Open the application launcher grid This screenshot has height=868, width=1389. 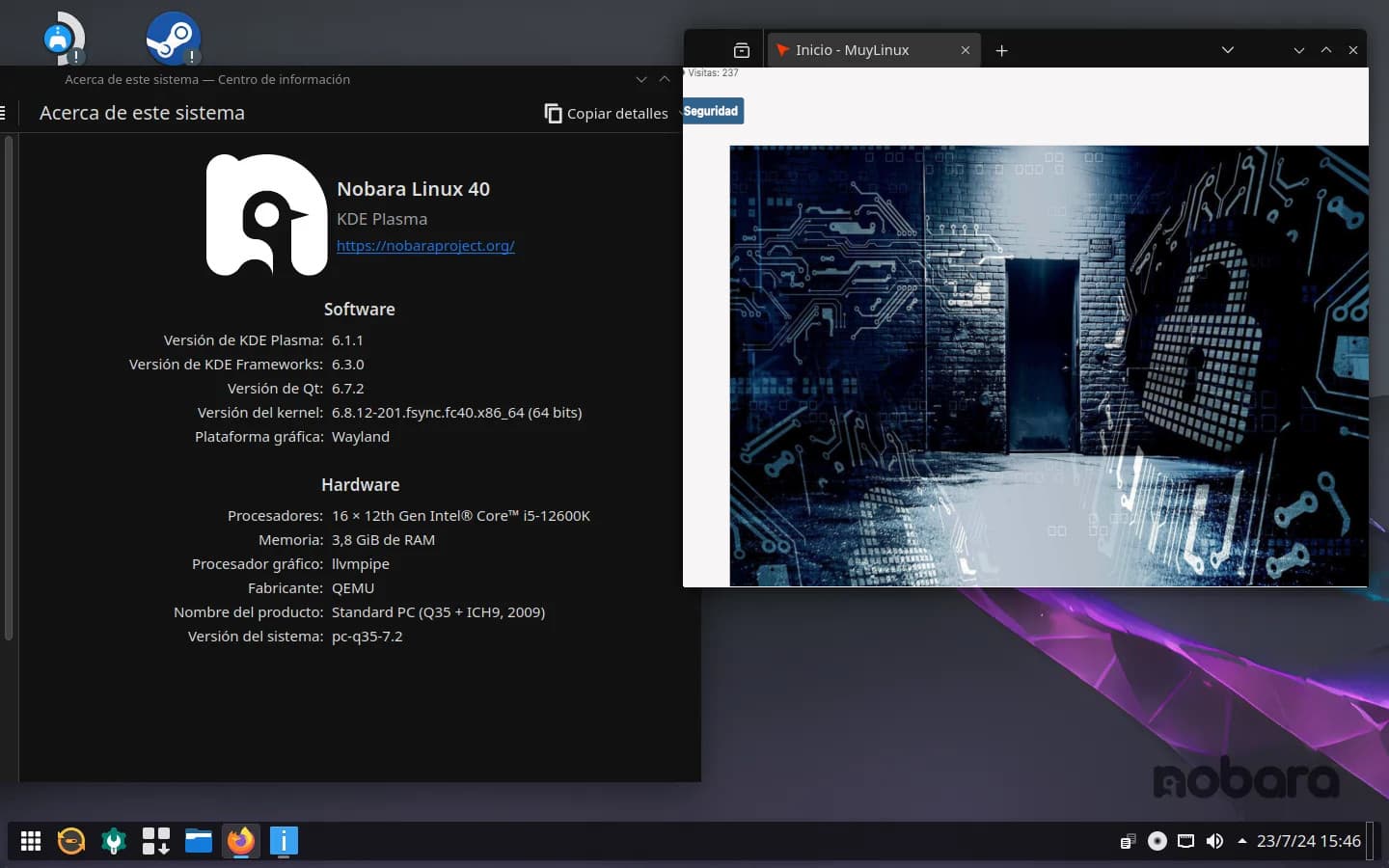[x=31, y=841]
